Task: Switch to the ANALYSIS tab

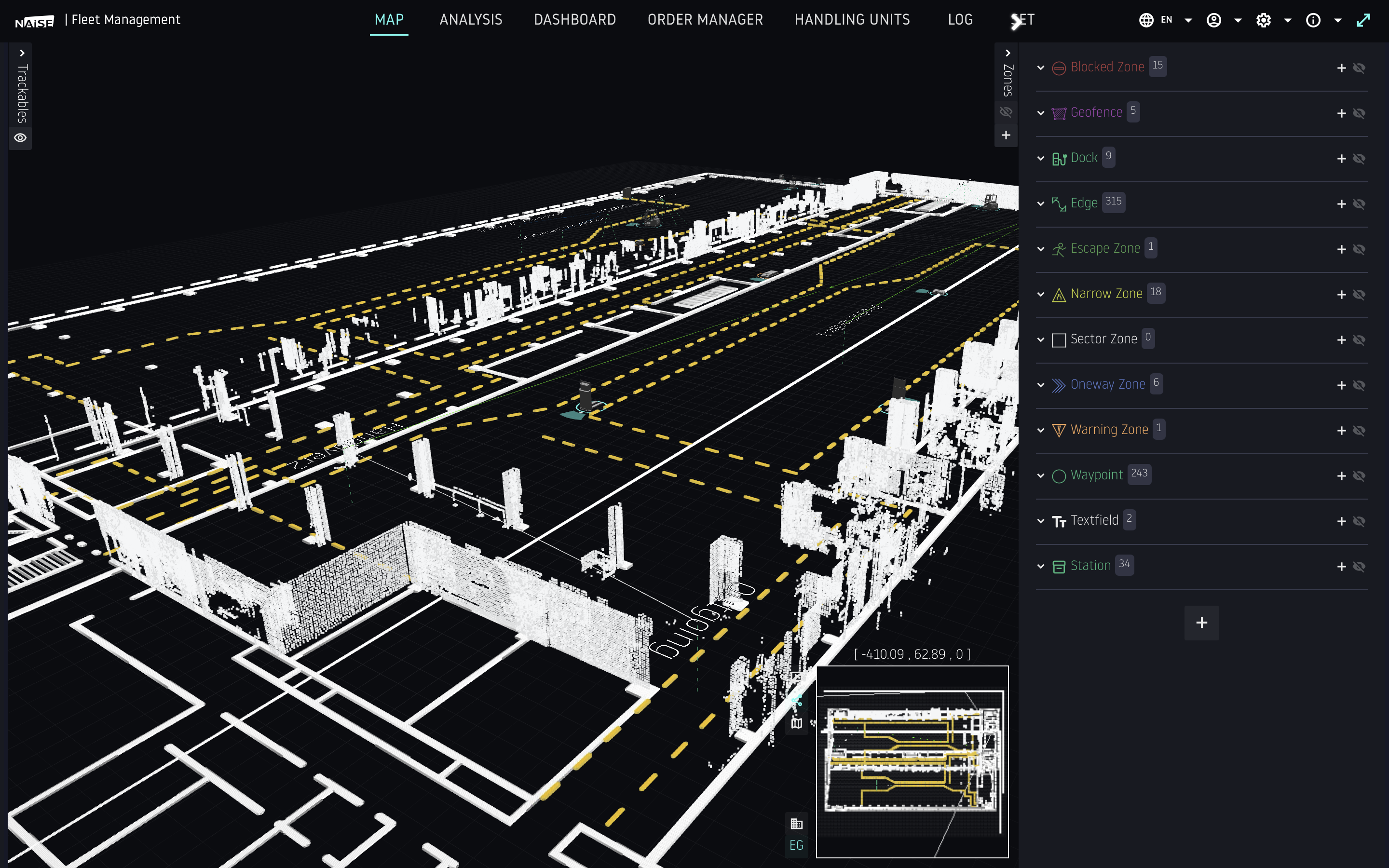Action: 471,20
